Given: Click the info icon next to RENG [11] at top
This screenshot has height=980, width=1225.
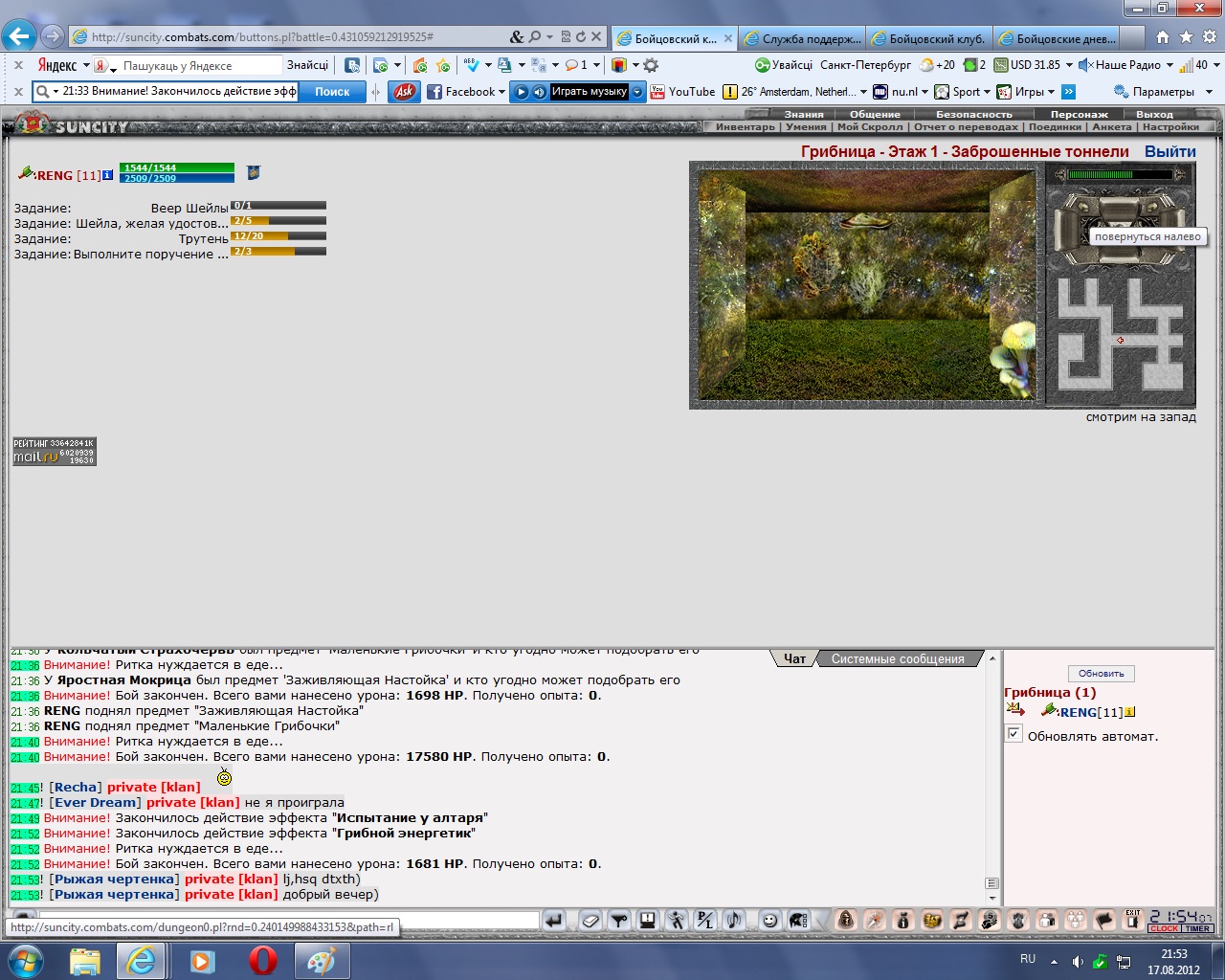Looking at the screenshot, I should click(x=107, y=175).
